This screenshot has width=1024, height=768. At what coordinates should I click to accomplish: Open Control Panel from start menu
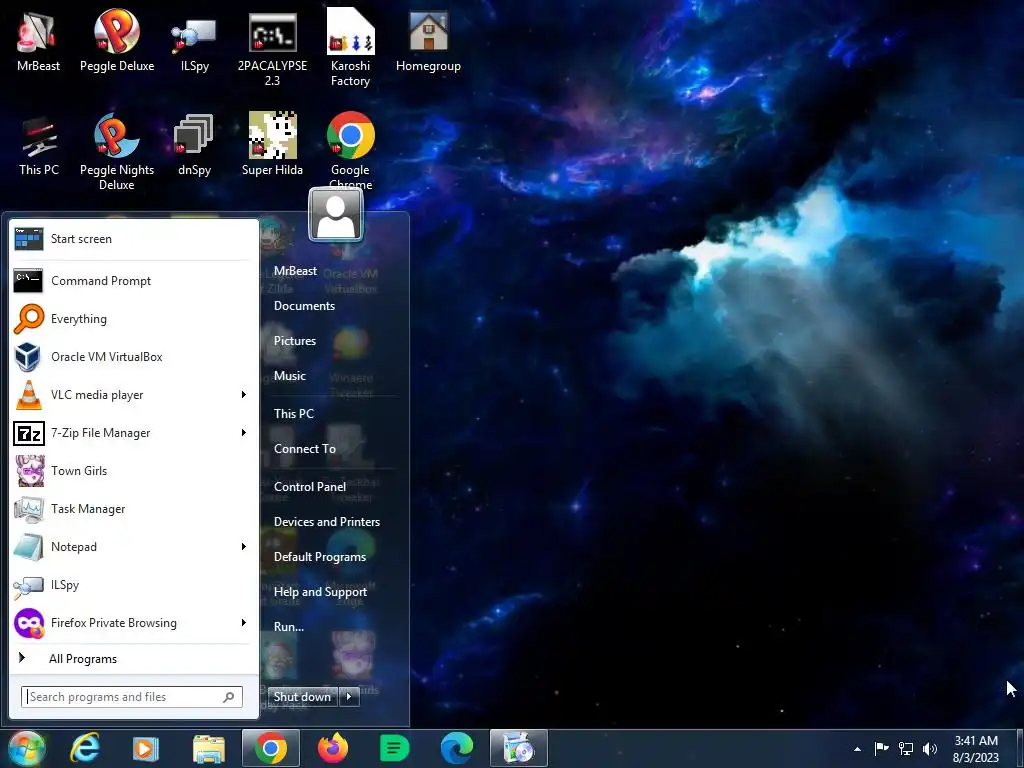310,487
